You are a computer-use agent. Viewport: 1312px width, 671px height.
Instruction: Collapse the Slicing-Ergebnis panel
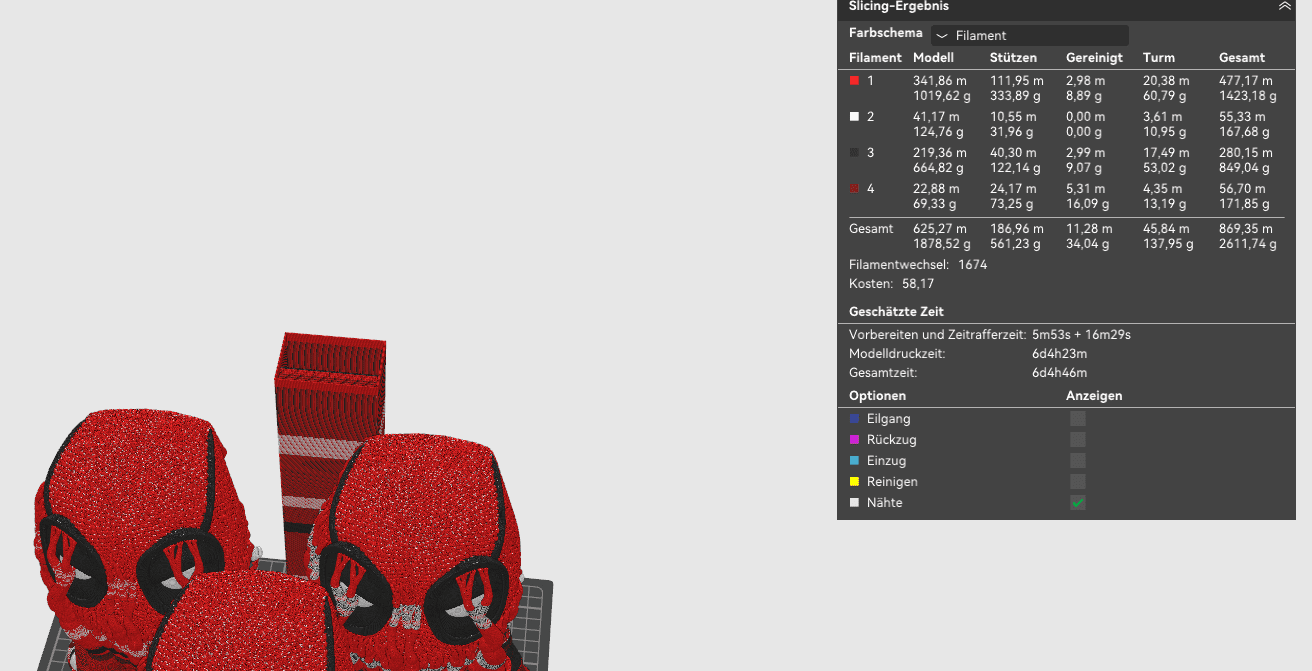pos(1284,6)
